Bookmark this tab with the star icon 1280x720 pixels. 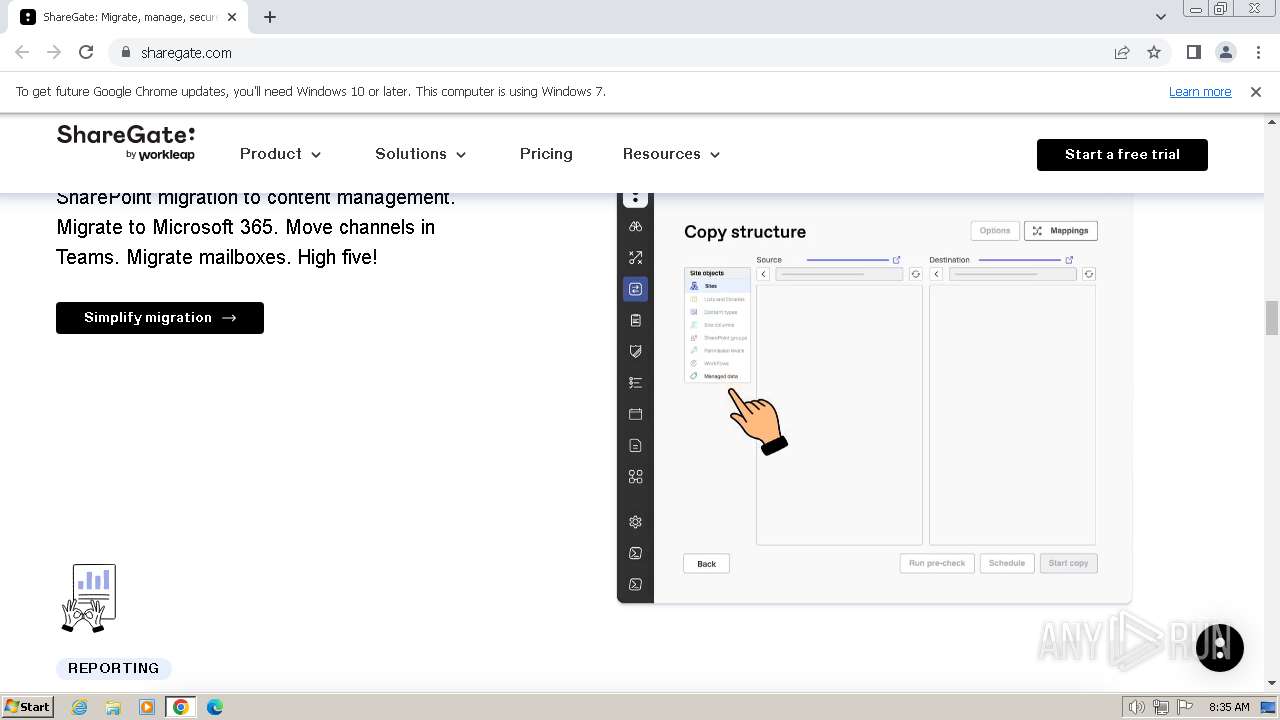click(x=1154, y=52)
